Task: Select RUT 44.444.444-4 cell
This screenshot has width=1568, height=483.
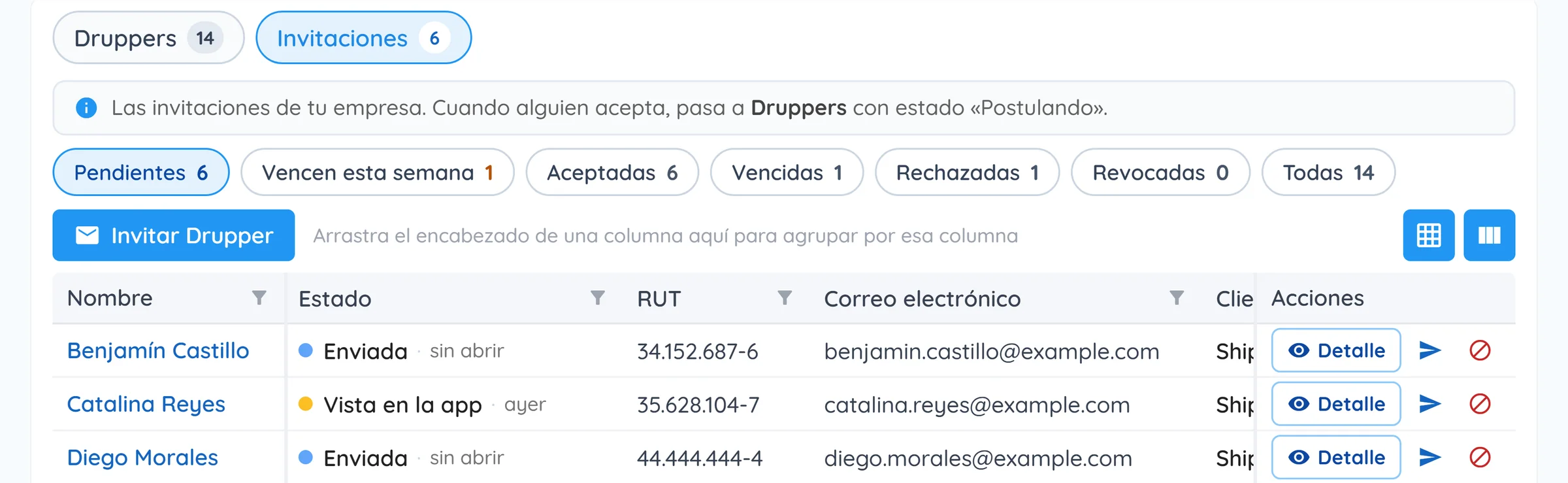Action: (700, 459)
